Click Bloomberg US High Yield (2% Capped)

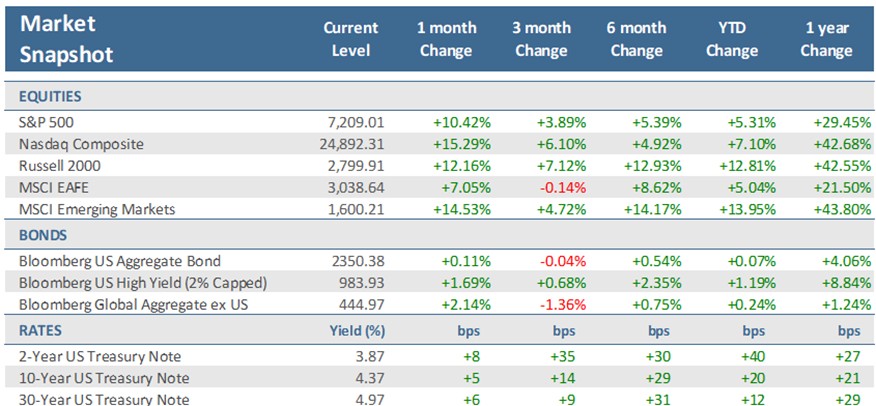click(x=142, y=283)
